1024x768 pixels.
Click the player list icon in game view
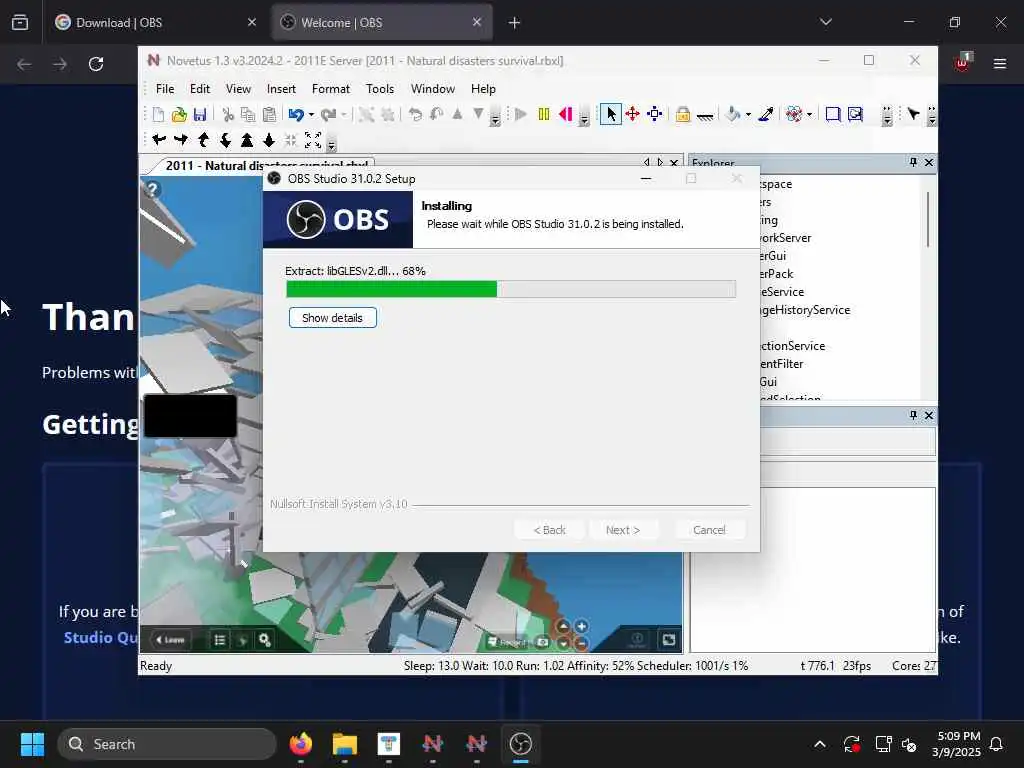click(x=220, y=640)
